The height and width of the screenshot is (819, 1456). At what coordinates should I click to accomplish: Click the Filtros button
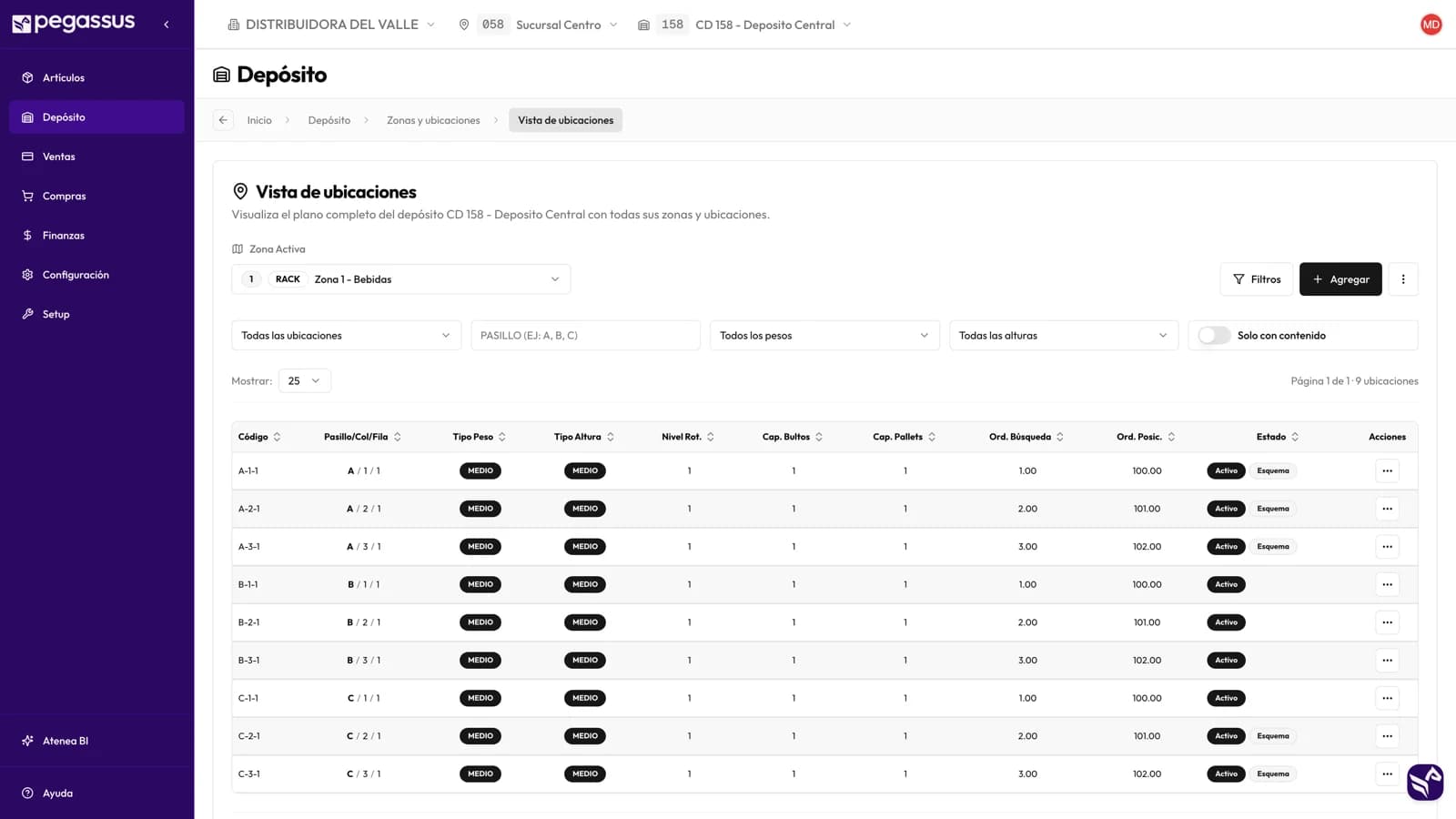click(1257, 279)
